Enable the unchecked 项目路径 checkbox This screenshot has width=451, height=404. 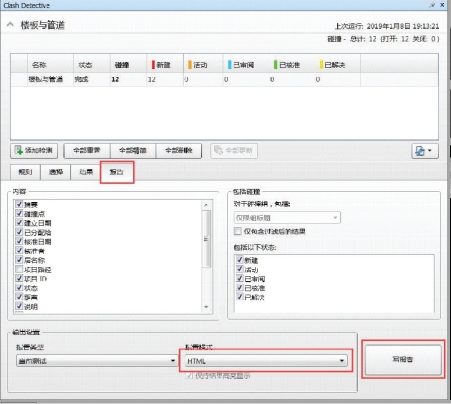(19, 269)
